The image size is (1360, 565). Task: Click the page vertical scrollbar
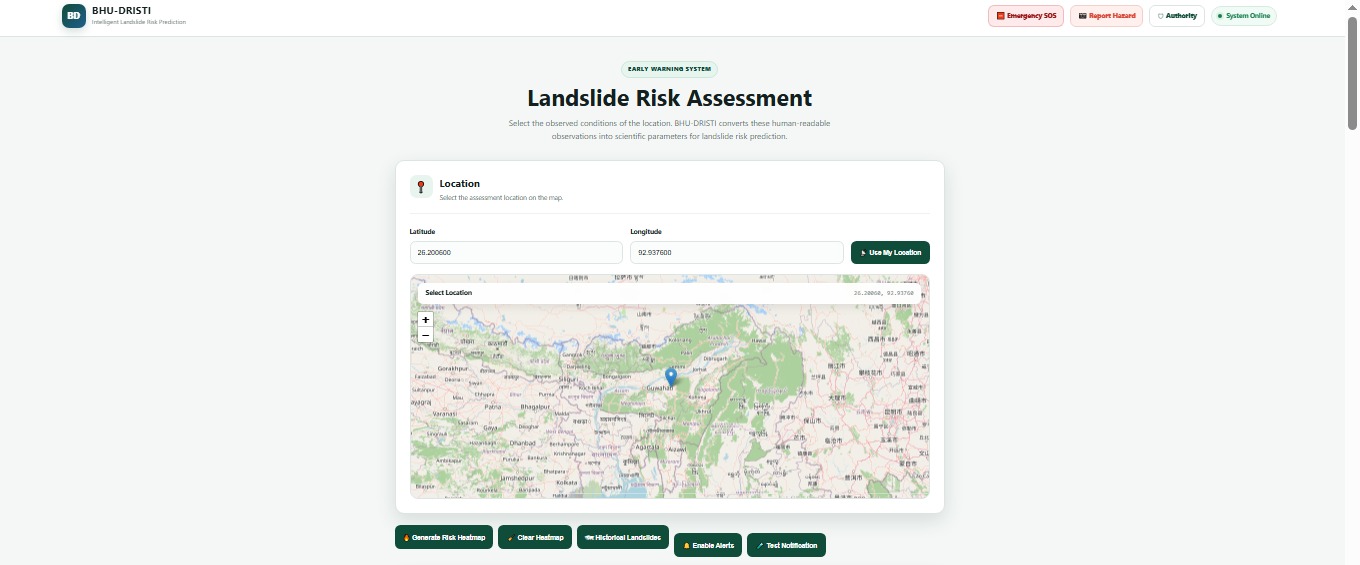click(1352, 282)
